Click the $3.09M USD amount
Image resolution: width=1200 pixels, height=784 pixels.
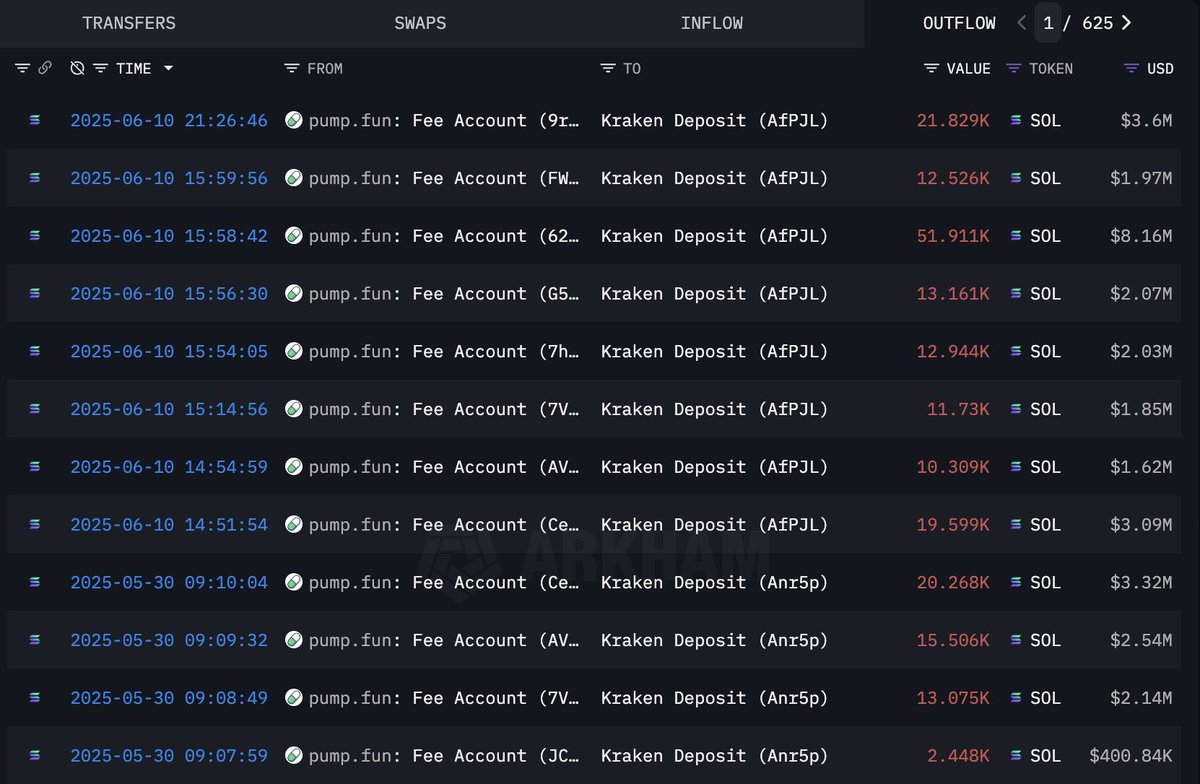point(1141,525)
